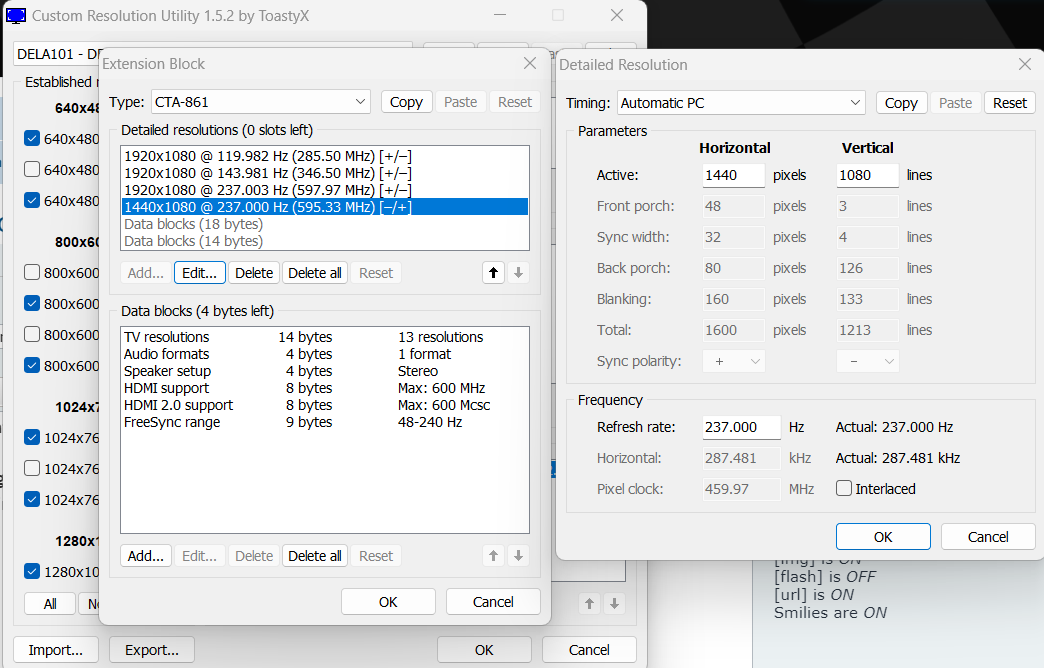Open the horizontal sync polarity dropdown
1044x668 pixels.
tap(734, 361)
